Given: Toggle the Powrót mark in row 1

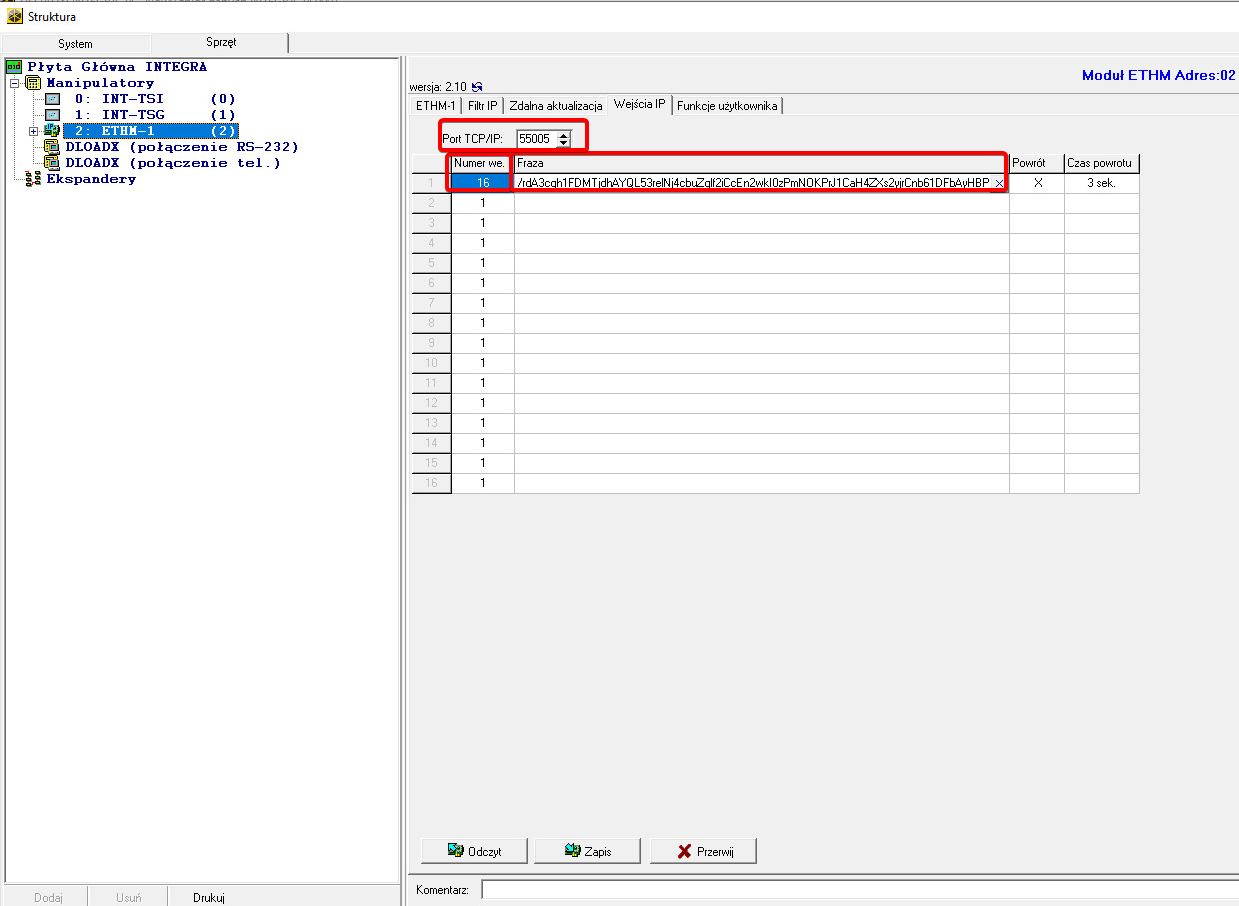Looking at the screenshot, I should (1037, 184).
